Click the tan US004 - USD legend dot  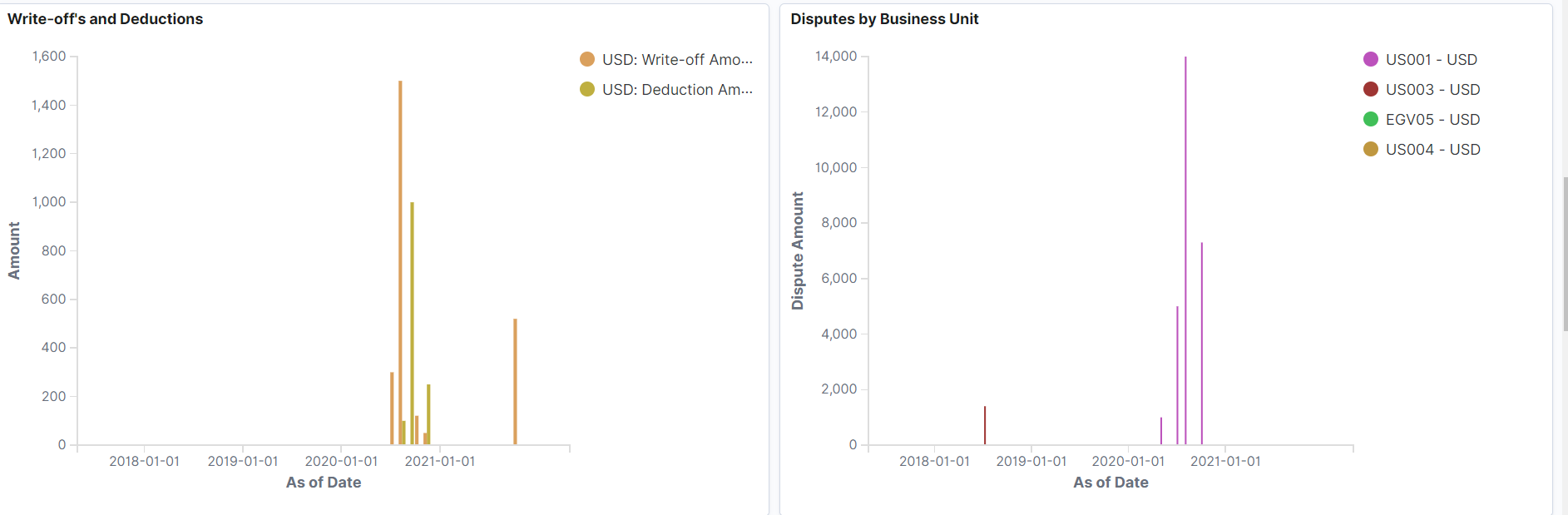click(x=1371, y=149)
